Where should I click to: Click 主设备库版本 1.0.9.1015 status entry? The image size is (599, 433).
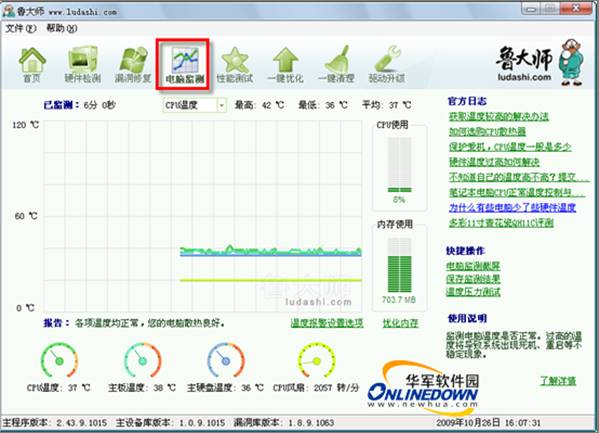[x=170, y=423]
